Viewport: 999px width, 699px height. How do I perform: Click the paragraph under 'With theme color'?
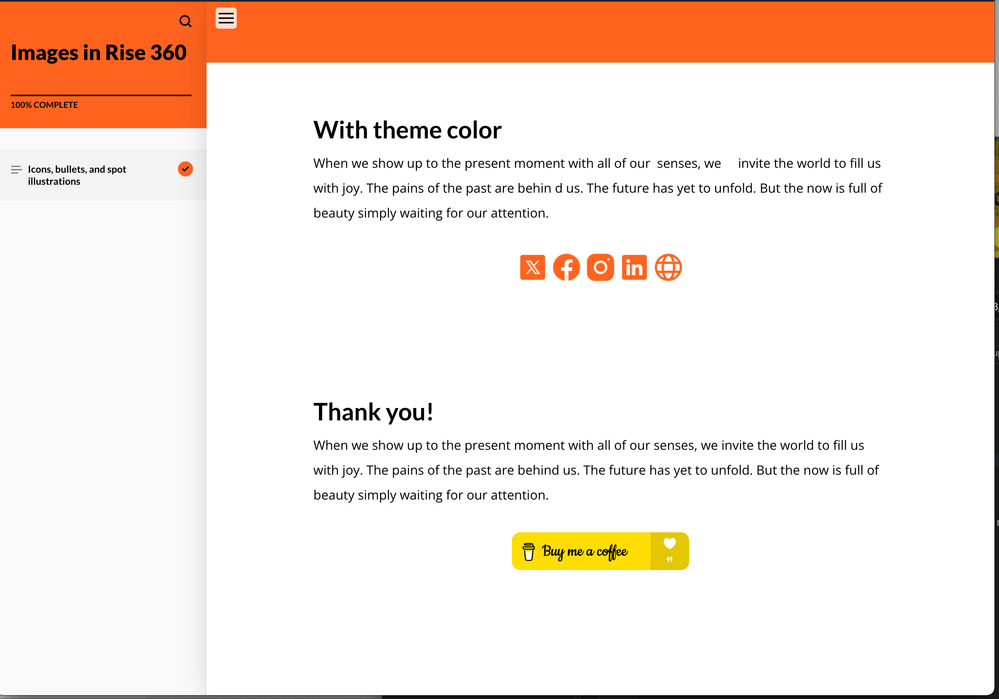597,188
